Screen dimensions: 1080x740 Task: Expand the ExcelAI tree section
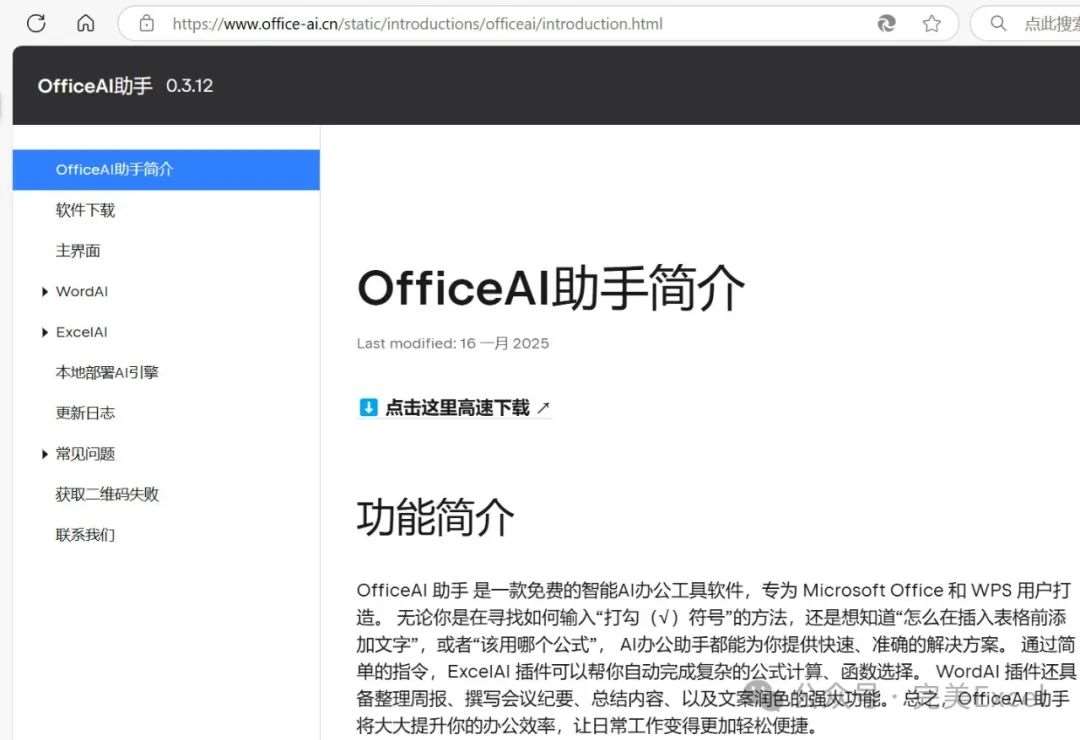(x=45, y=332)
